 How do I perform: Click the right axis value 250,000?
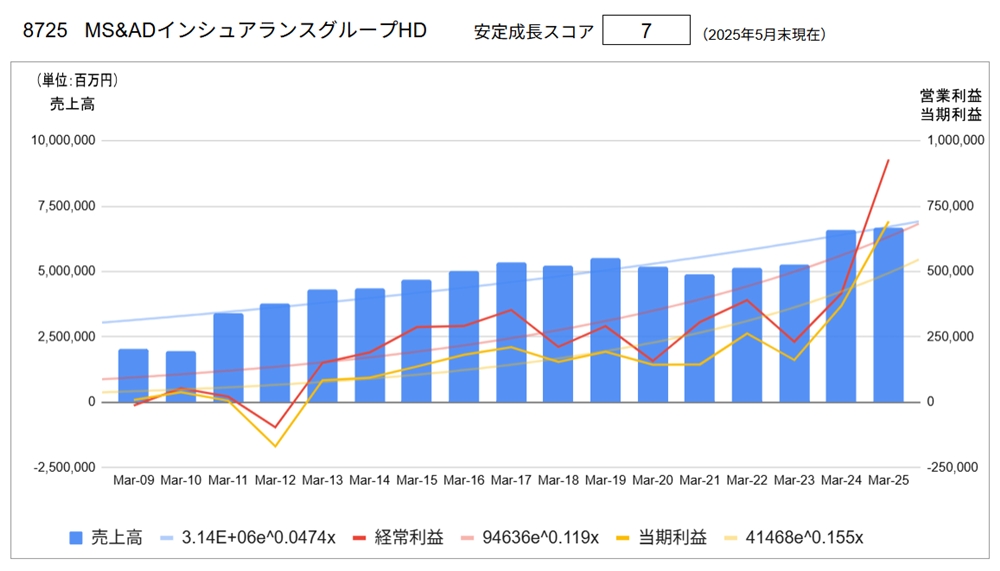[950, 337]
